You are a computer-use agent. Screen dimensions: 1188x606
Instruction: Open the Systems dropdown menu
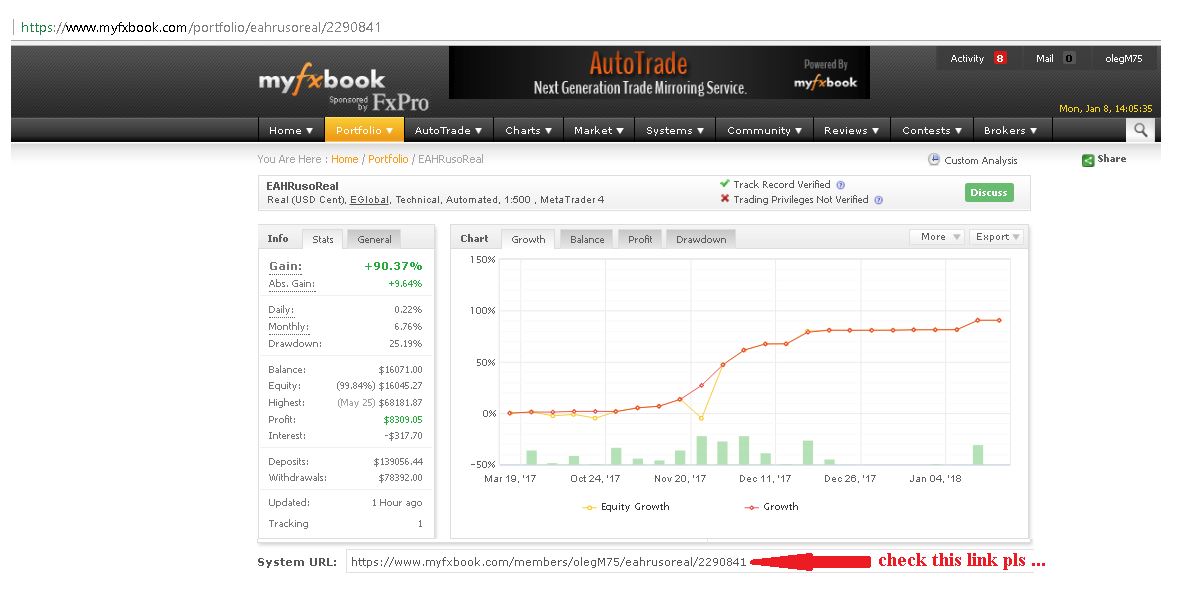[x=675, y=130]
